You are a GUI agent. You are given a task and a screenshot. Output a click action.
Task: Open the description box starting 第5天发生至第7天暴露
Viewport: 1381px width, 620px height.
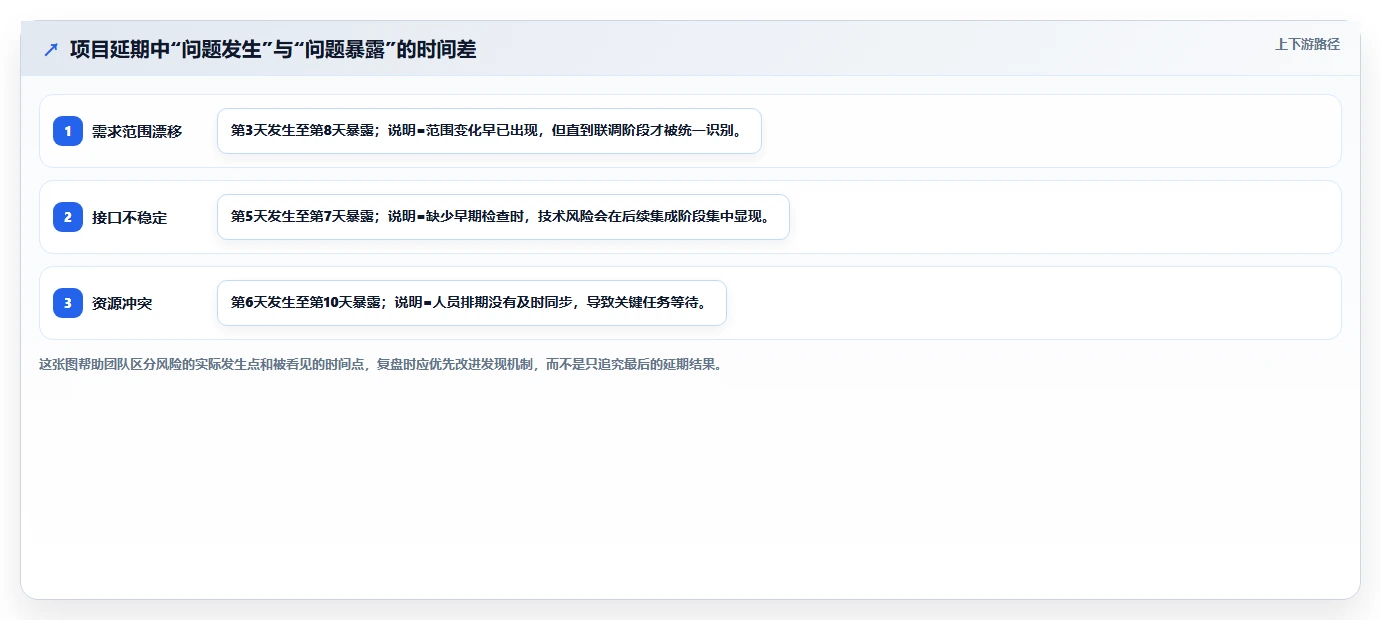[x=503, y=217]
